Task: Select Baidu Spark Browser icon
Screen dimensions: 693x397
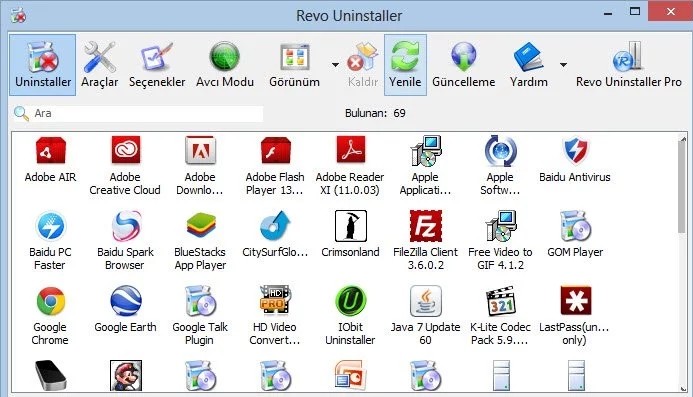Action: (126, 226)
